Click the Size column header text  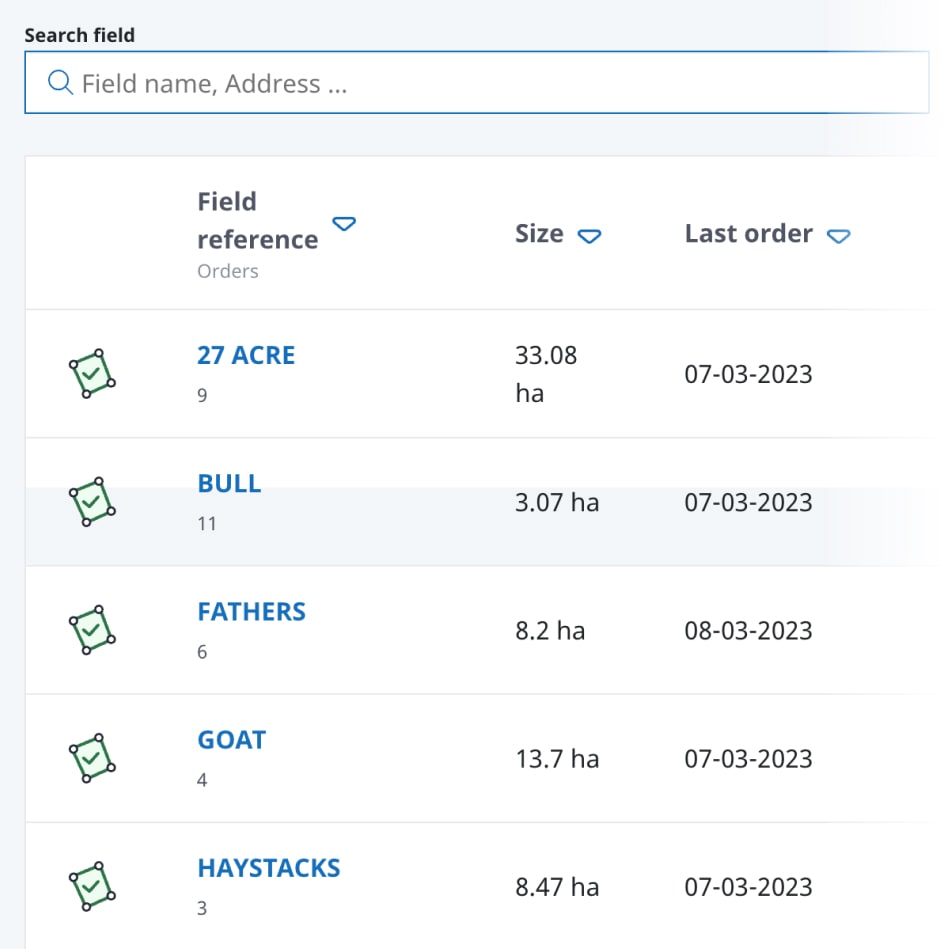click(x=539, y=234)
